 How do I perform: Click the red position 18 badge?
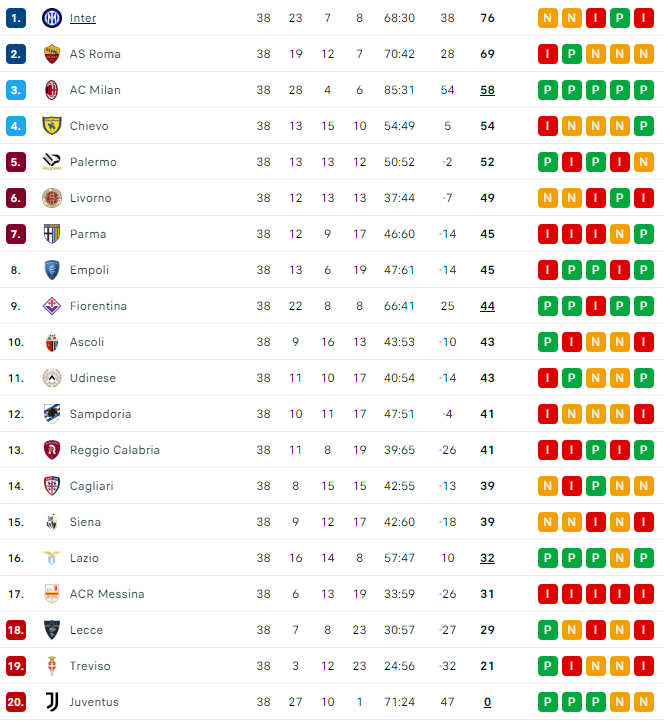coord(15,630)
